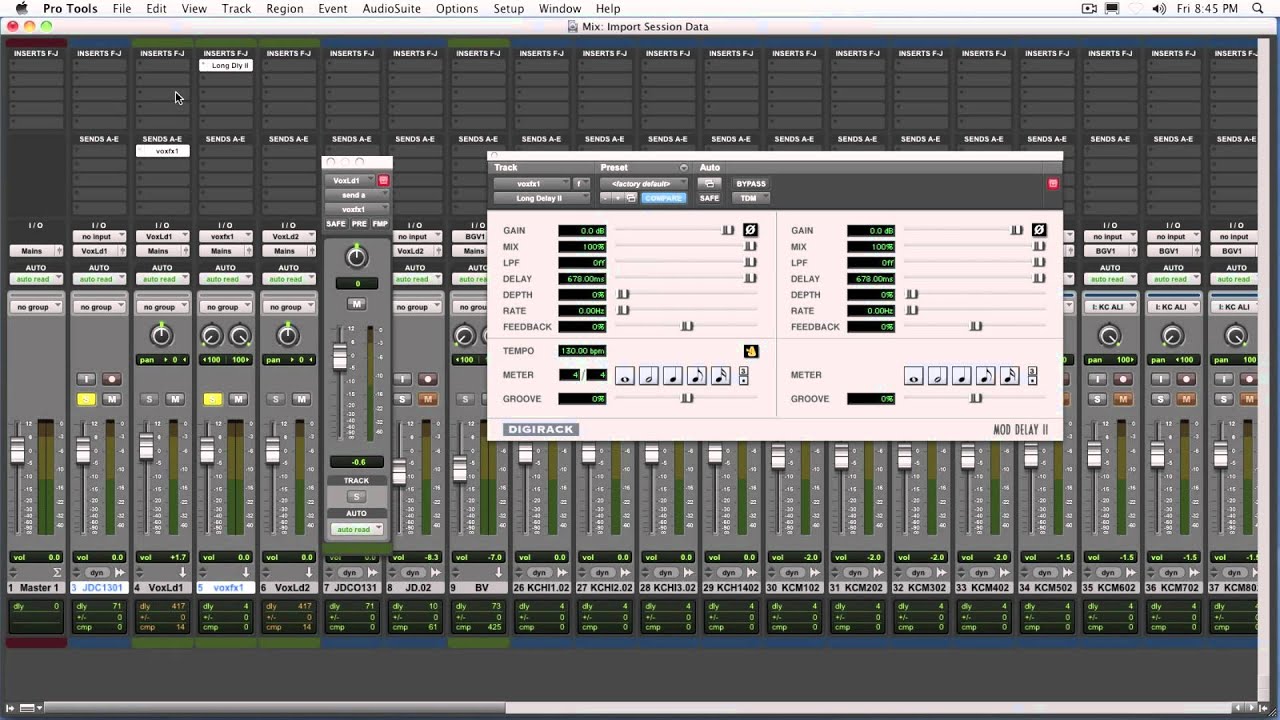
Task: Open auto read dropdown on VoxLd1 track
Action: coord(162,279)
